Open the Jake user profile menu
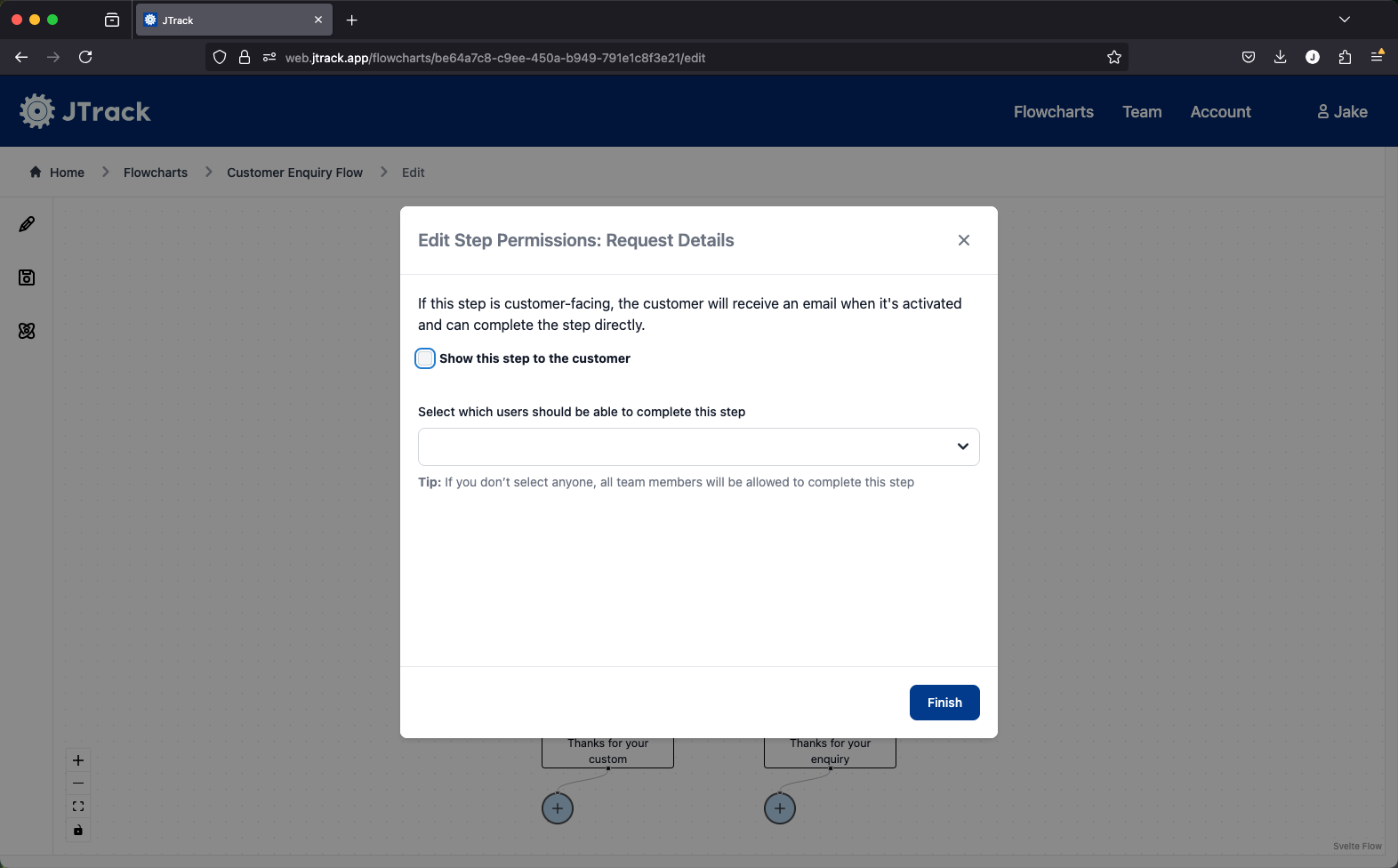The image size is (1398, 868). click(1342, 112)
